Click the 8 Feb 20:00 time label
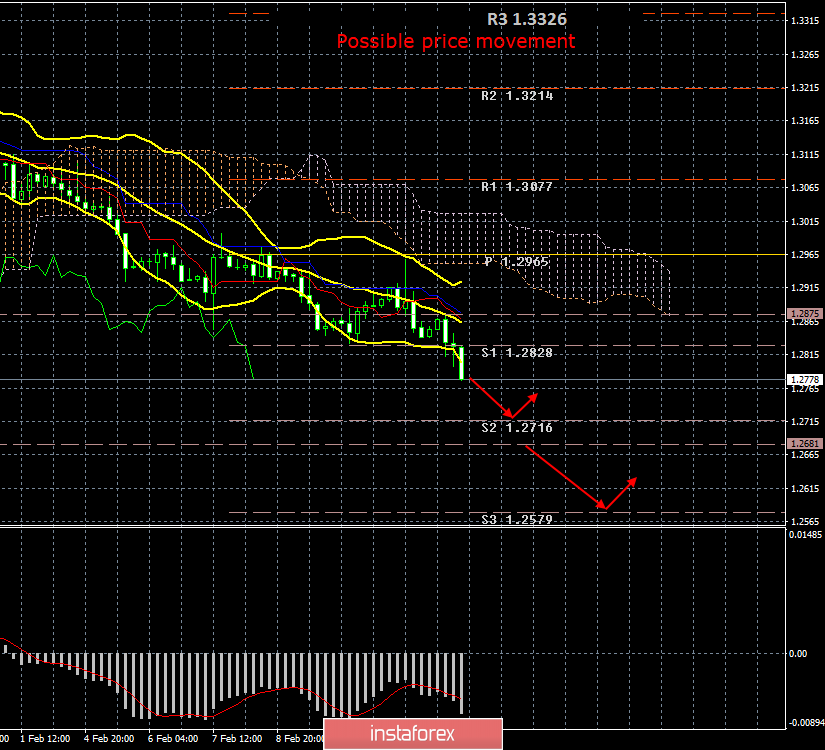 click(x=300, y=738)
